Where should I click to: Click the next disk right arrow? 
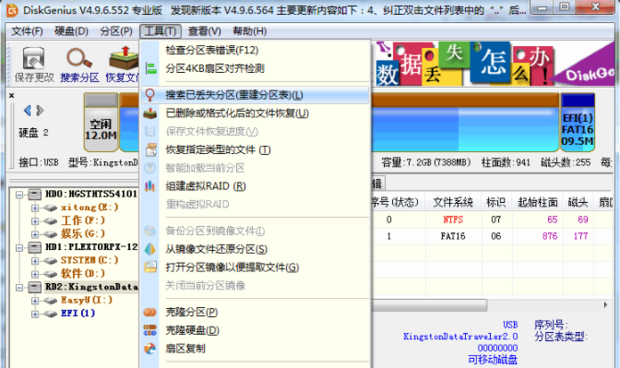click(x=40, y=110)
